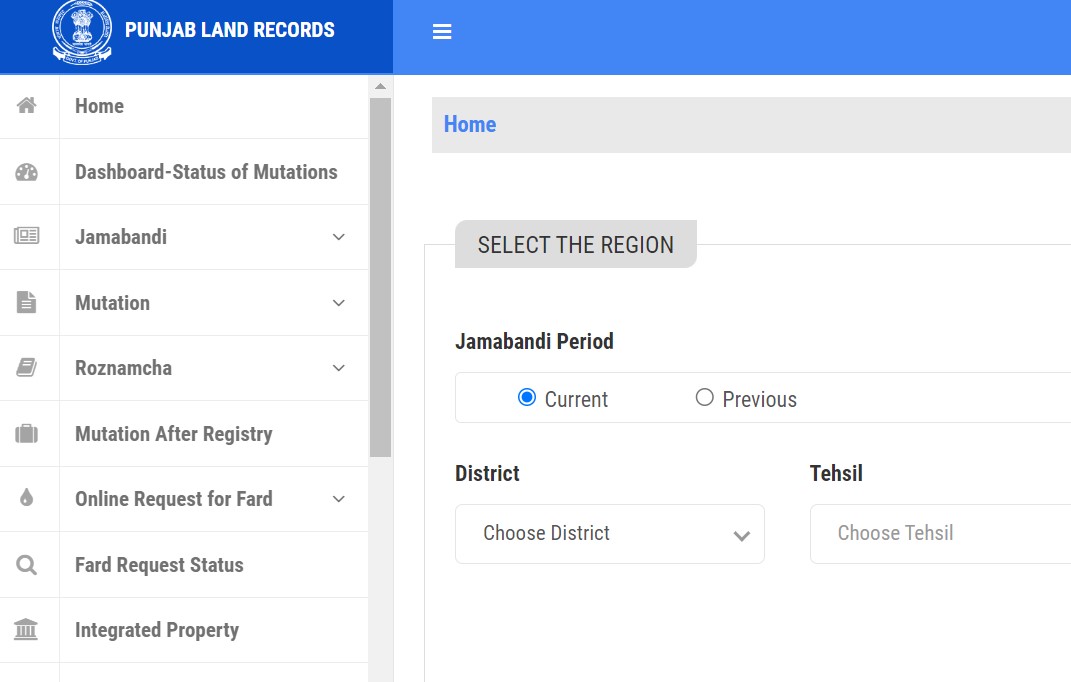Screen dimensions: 1071x682
Task: Expand the Online Request for Fard menu
Action: (x=339, y=498)
